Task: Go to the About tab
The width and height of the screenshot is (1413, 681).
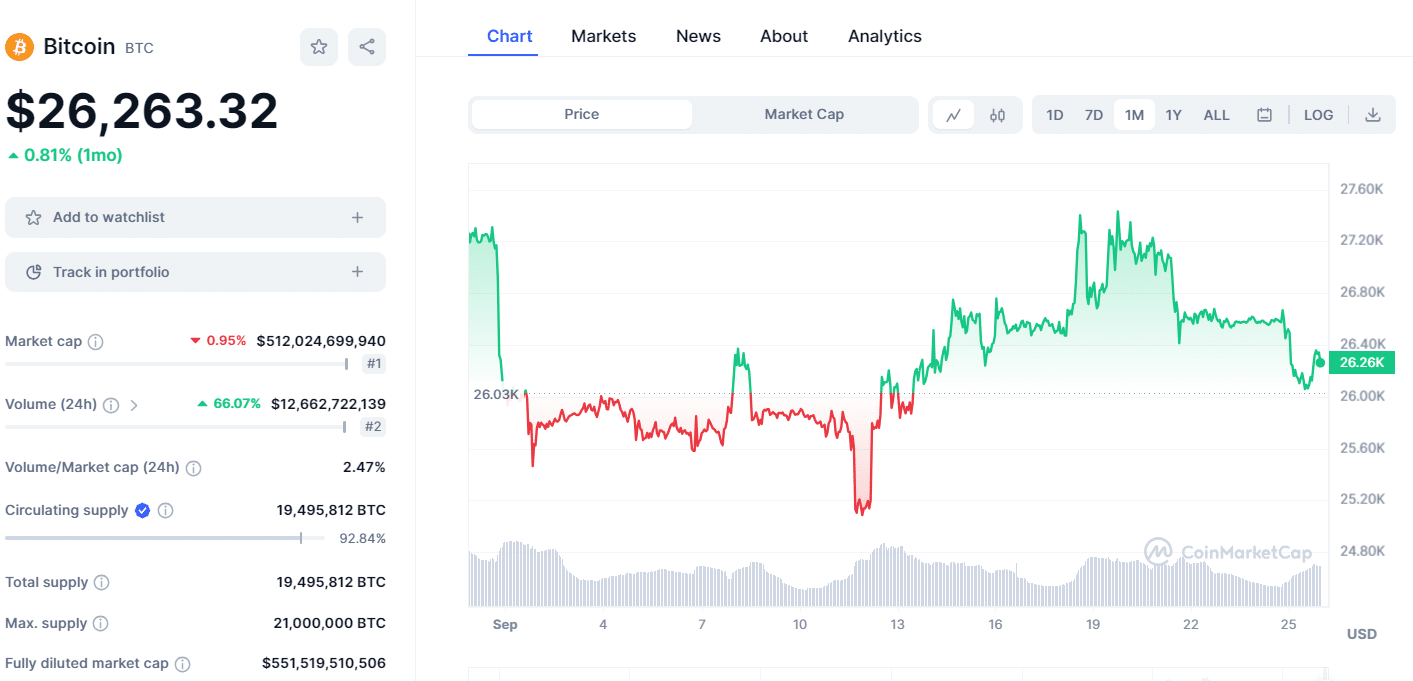Action: pyautogui.click(x=784, y=36)
